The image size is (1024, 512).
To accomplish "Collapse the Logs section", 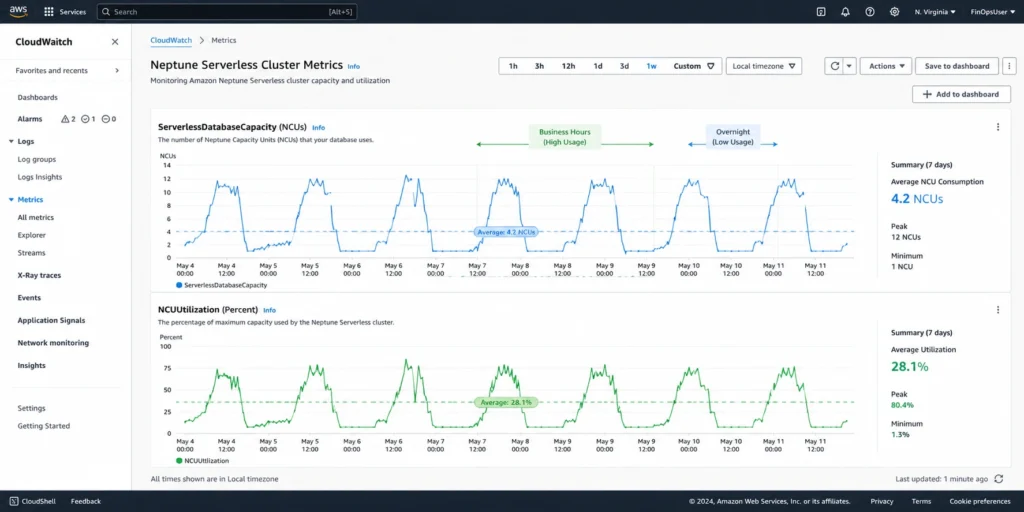I will point(11,141).
